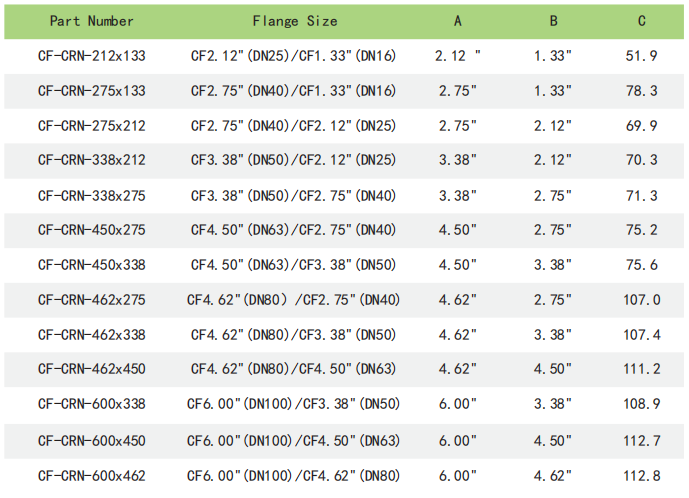
Task: Click the Part Number column header
Action: click(91, 21)
